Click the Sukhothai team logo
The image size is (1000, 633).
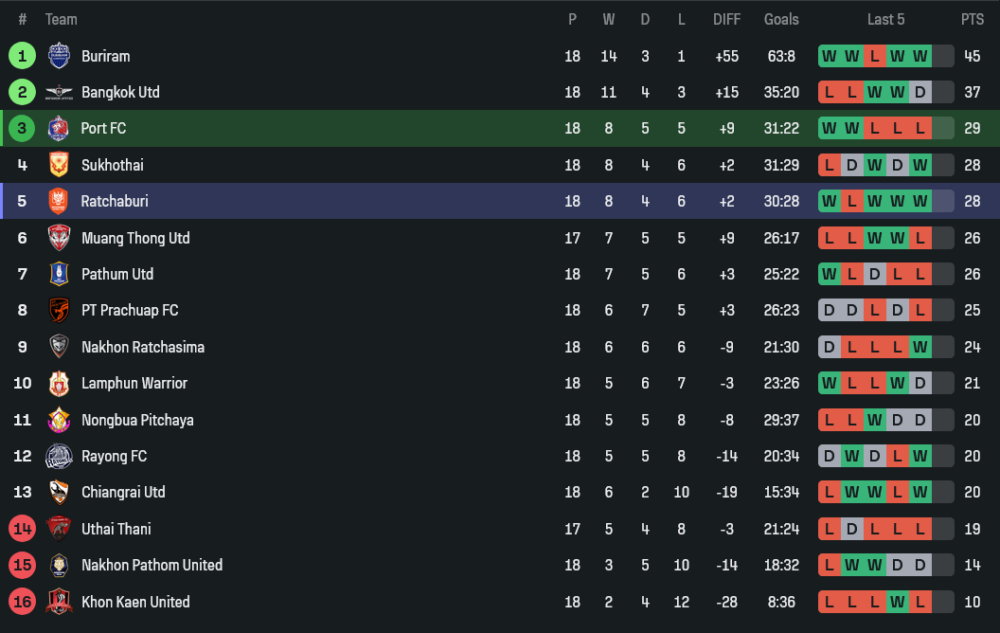pyautogui.click(x=59, y=165)
